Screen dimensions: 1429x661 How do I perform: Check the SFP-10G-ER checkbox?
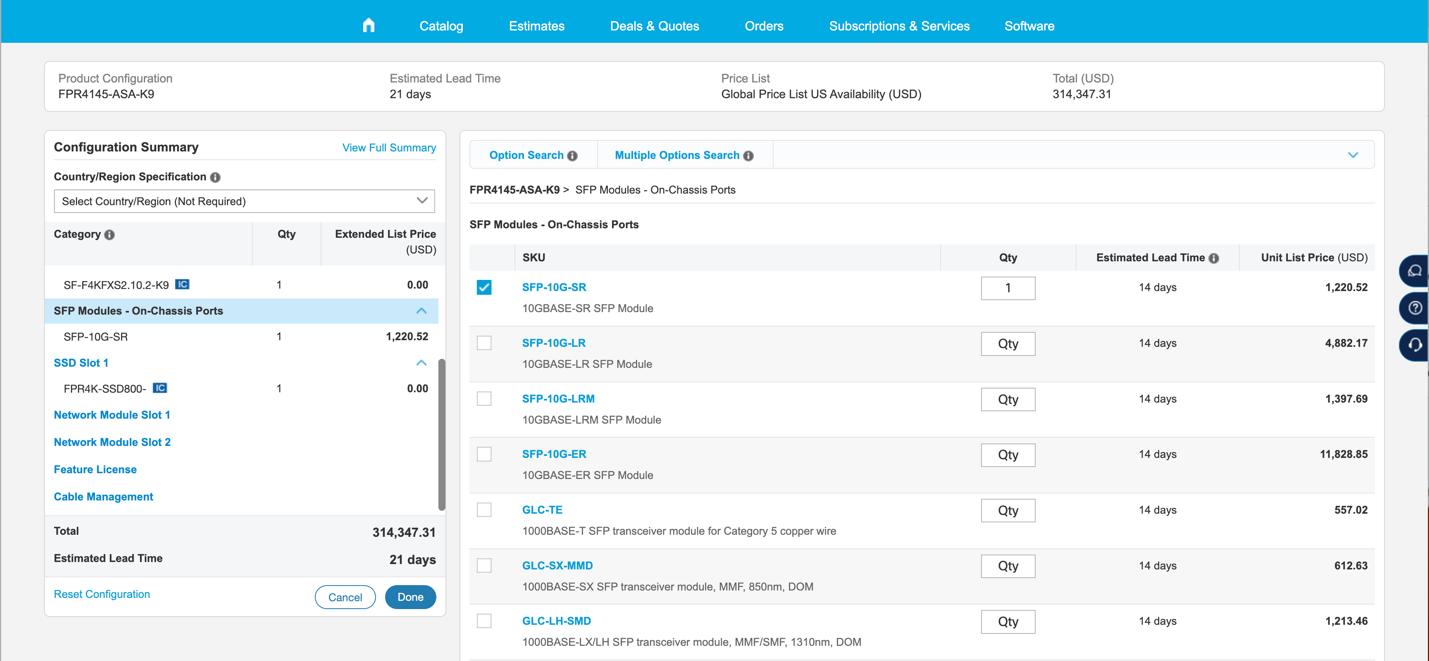pyautogui.click(x=484, y=454)
